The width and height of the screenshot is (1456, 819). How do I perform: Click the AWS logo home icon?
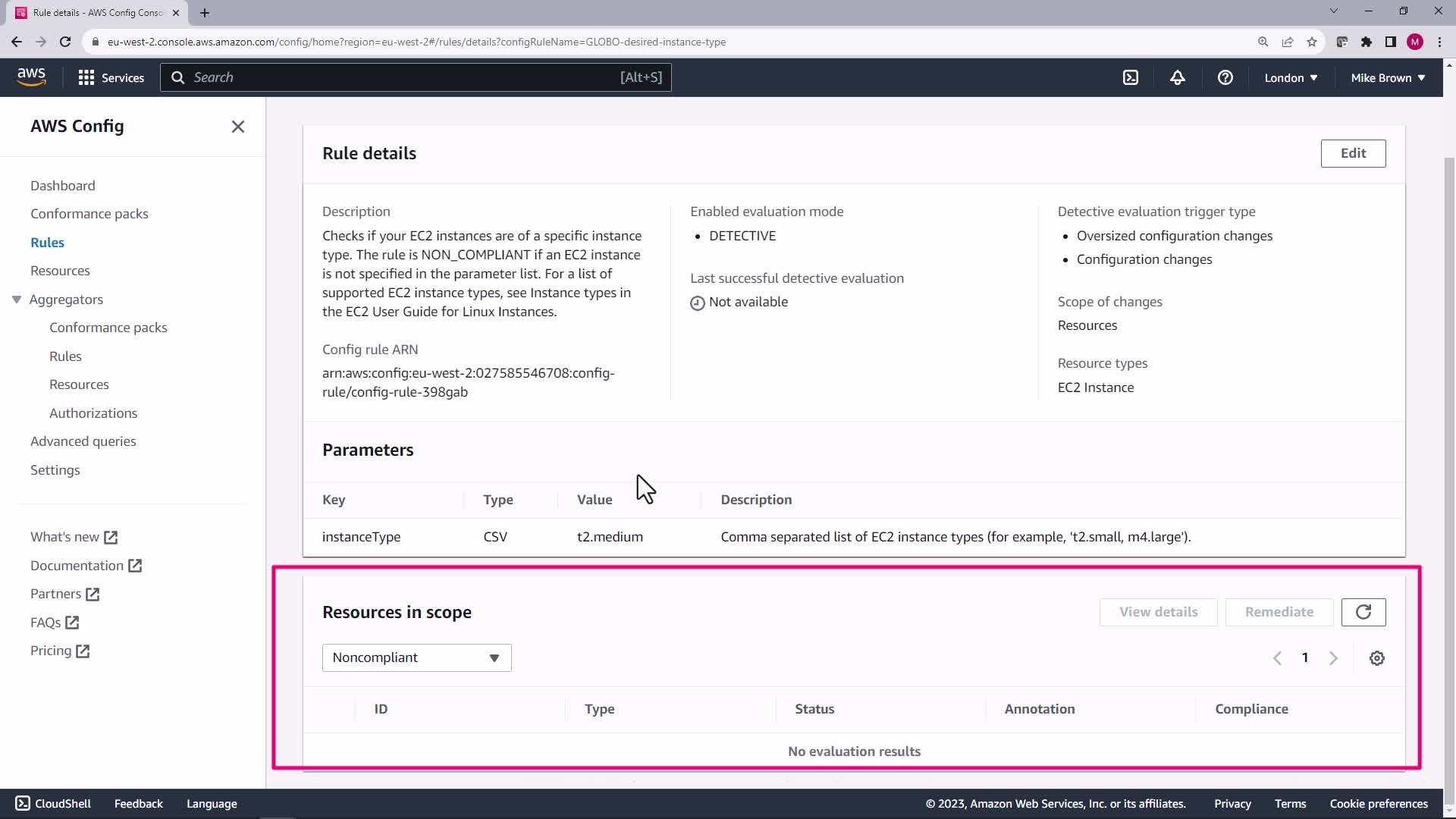pyautogui.click(x=31, y=77)
